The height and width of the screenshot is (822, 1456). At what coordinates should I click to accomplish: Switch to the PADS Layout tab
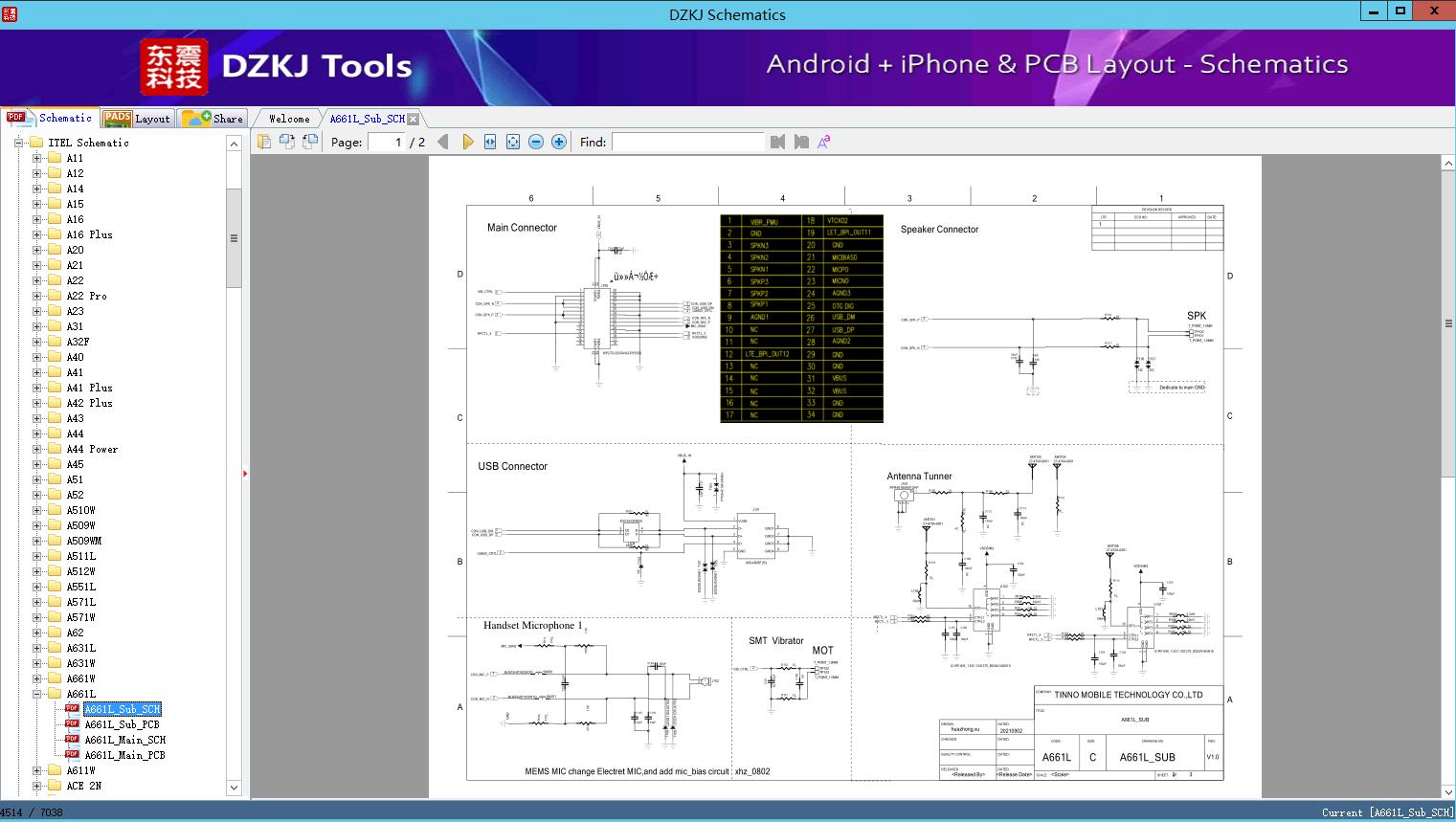136,119
